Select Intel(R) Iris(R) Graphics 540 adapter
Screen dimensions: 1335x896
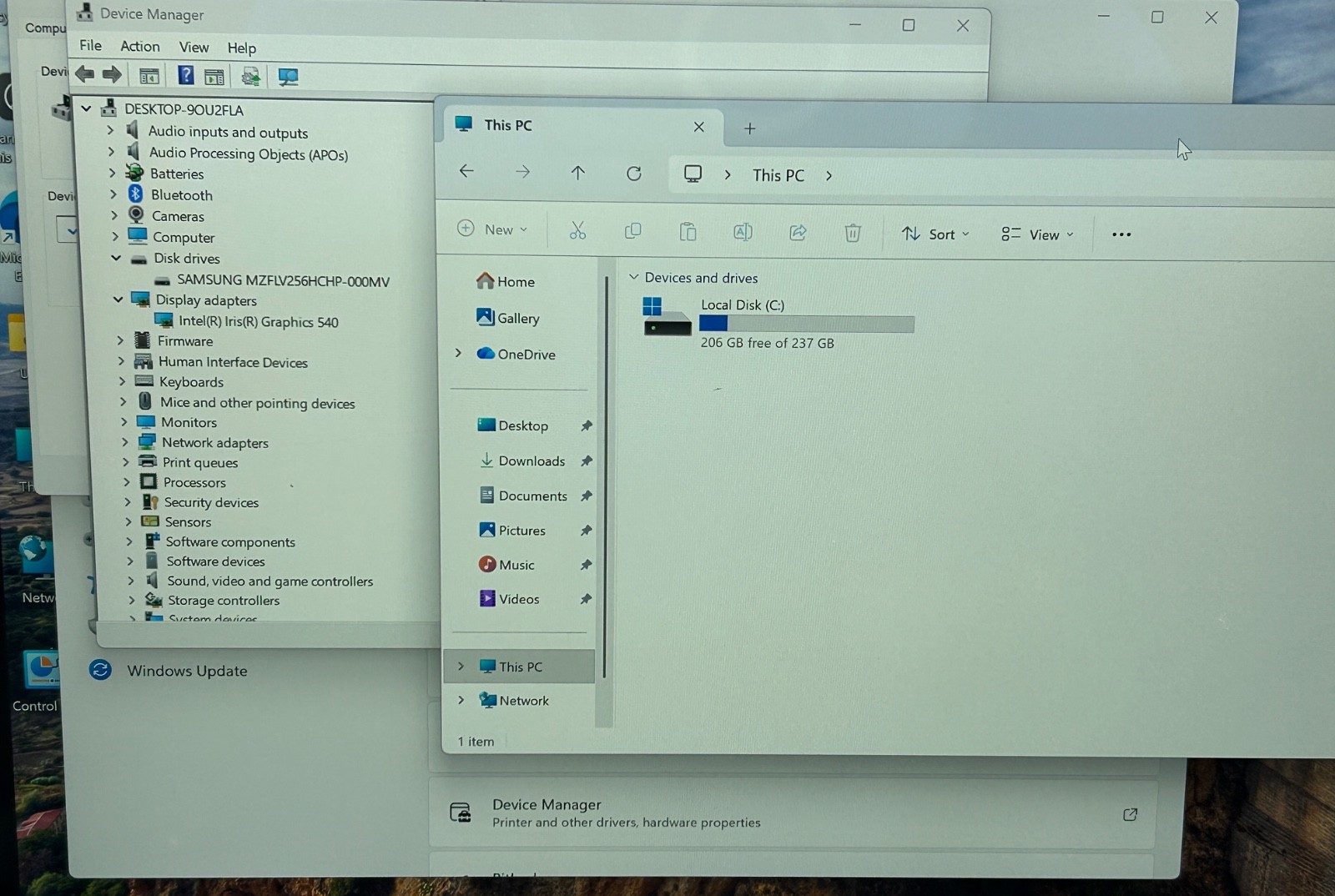pos(258,322)
